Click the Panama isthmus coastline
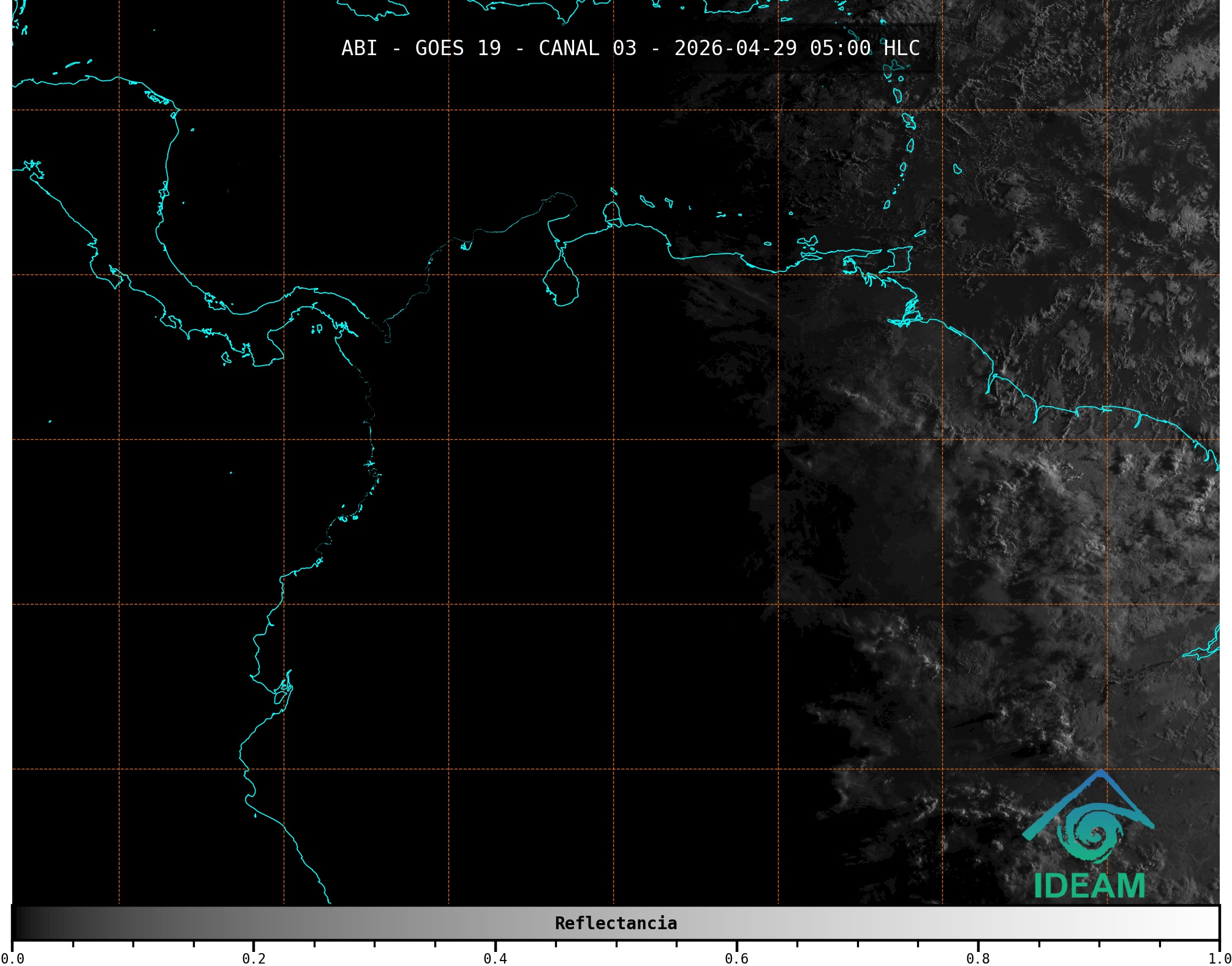The width and height of the screenshot is (1232, 966). 288,297
